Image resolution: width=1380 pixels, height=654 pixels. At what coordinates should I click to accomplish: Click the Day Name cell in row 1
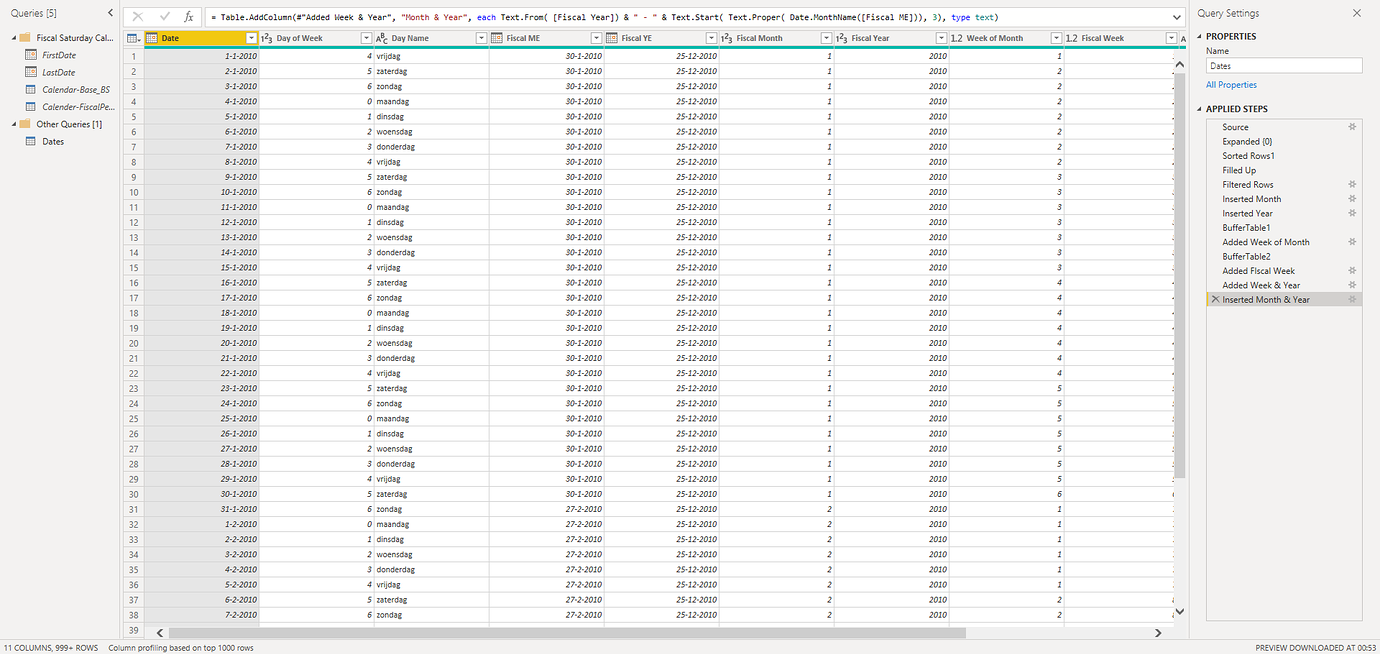431,56
